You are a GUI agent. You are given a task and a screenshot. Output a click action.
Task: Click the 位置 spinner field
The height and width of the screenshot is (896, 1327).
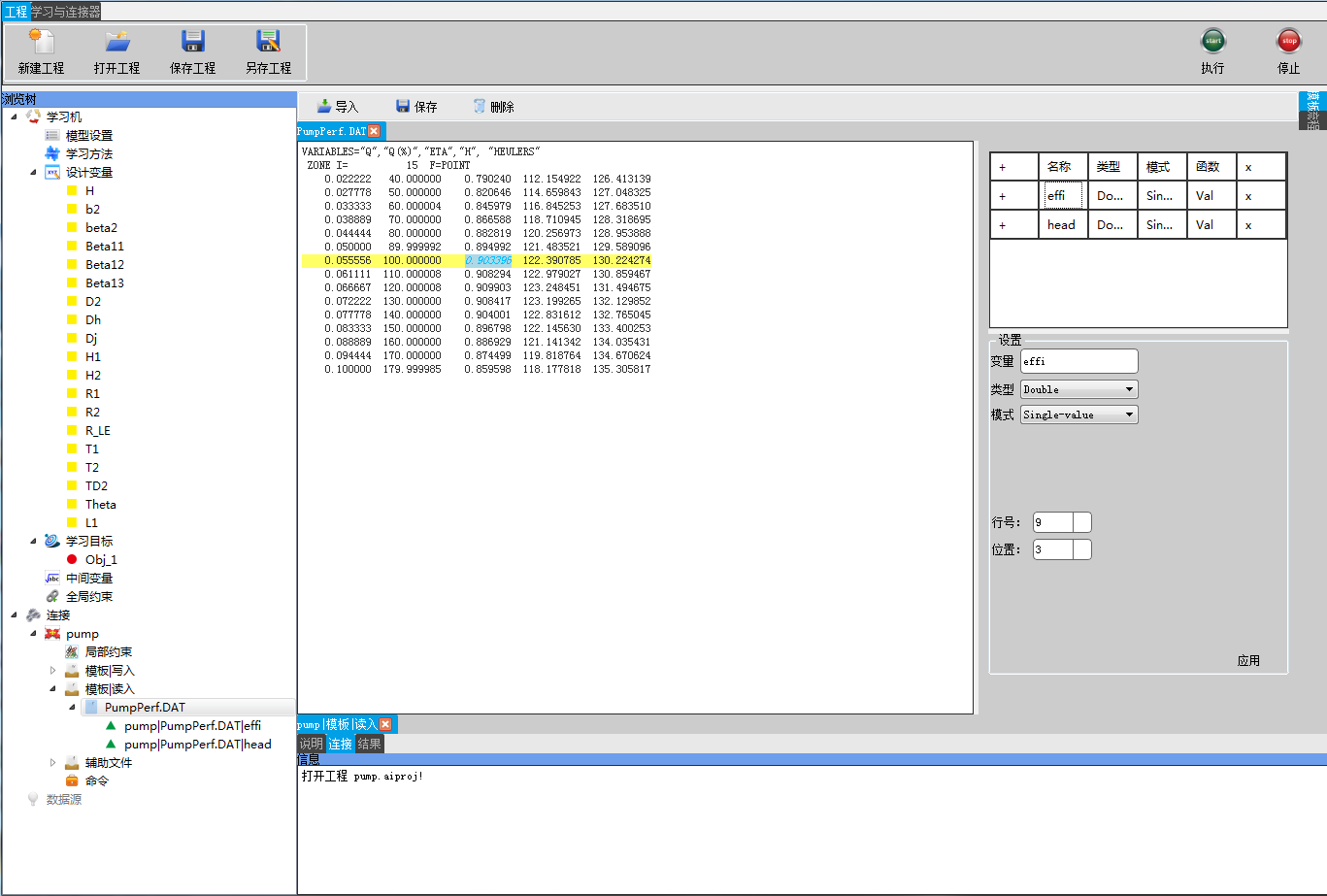pos(1062,549)
